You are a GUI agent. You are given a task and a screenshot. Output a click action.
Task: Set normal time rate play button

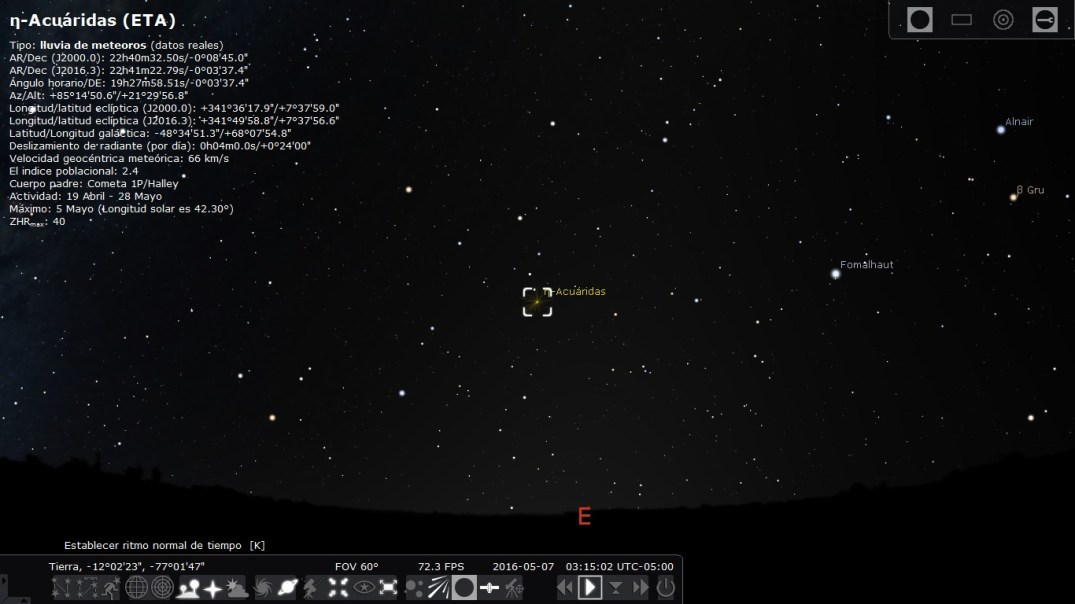click(590, 588)
